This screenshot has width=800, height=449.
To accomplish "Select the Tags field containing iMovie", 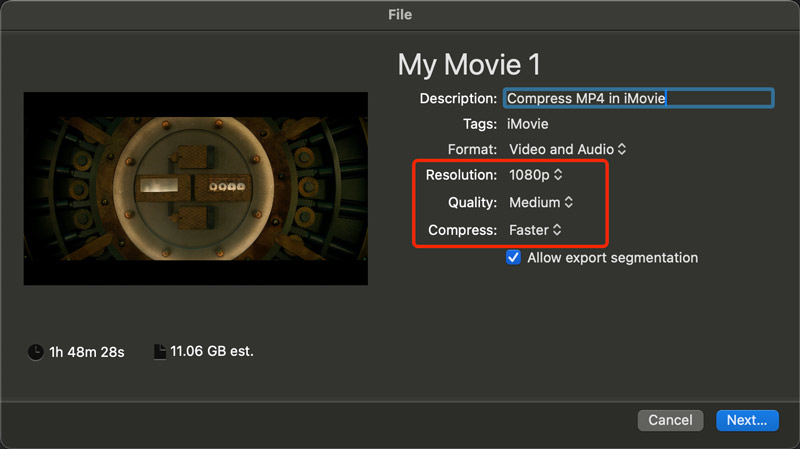I will point(528,124).
